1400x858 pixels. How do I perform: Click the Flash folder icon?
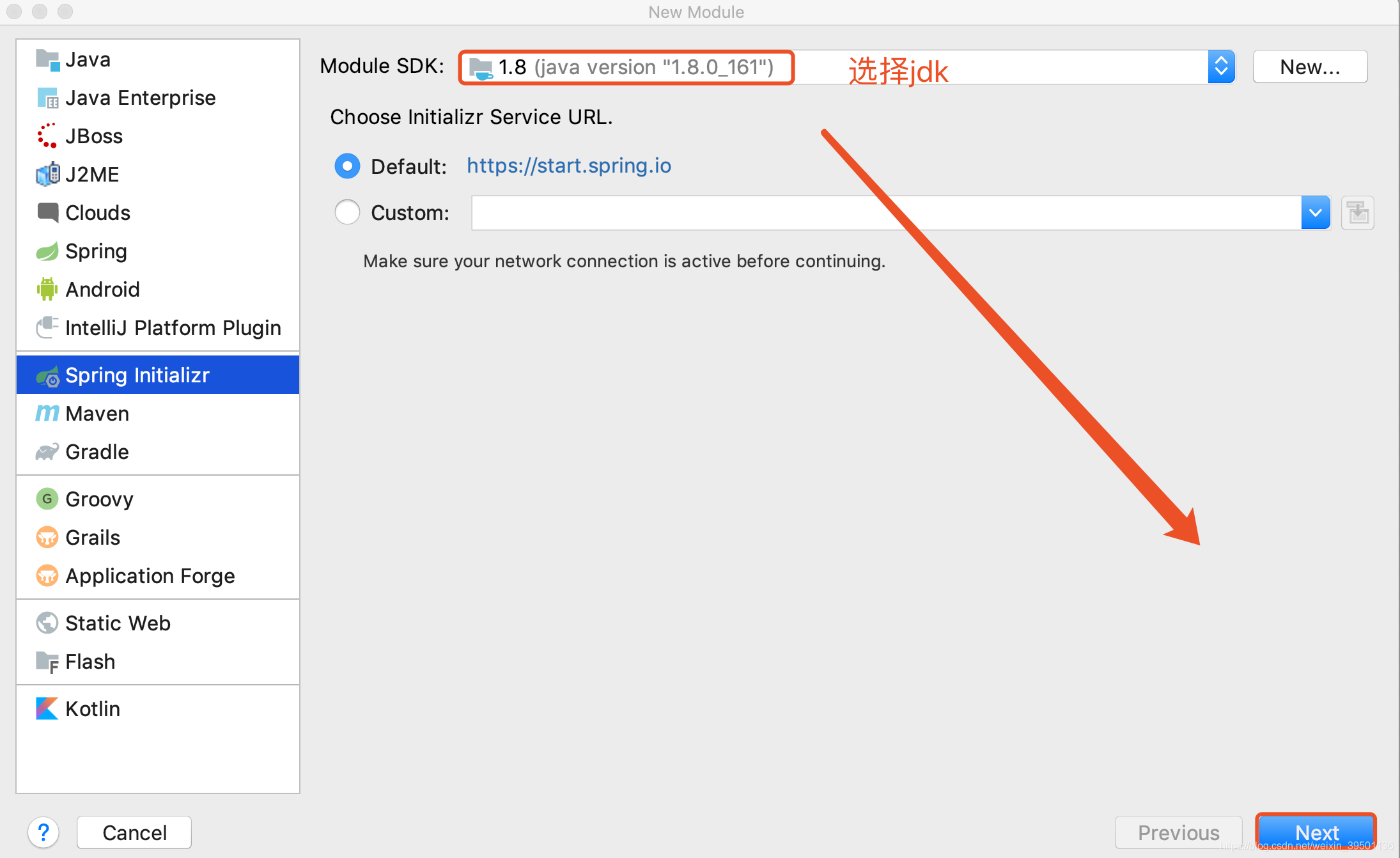(x=47, y=662)
